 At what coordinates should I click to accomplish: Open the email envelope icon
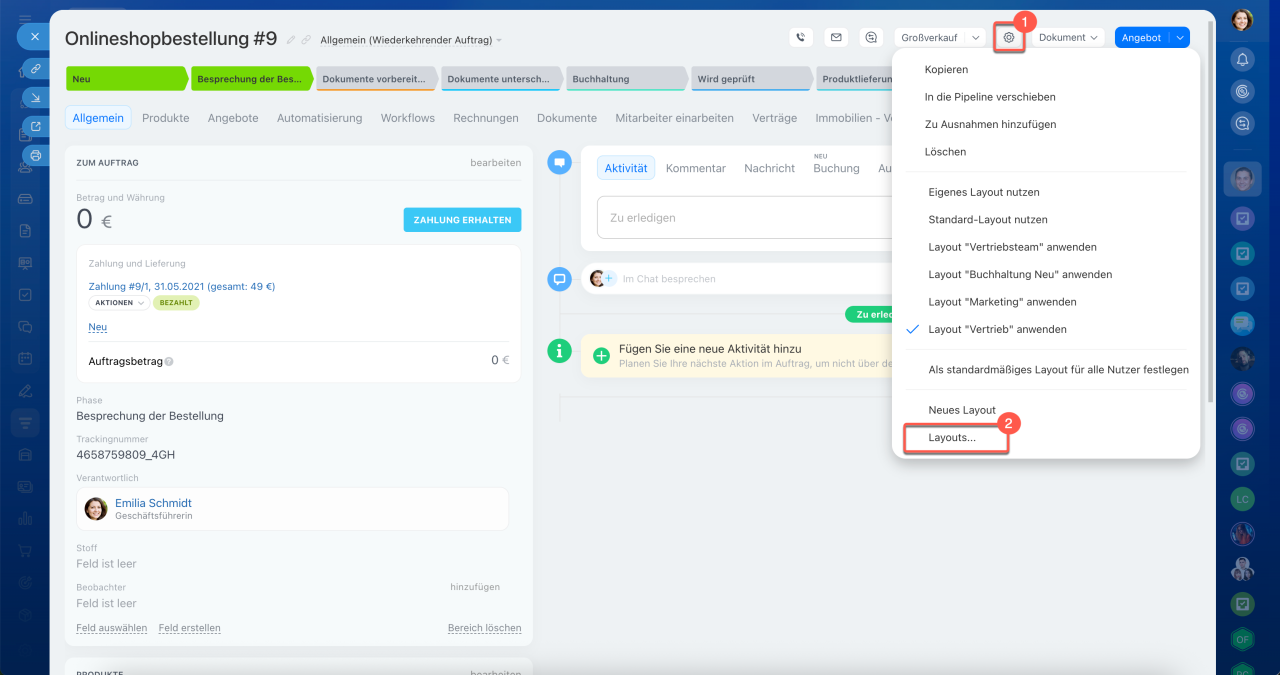pos(836,38)
